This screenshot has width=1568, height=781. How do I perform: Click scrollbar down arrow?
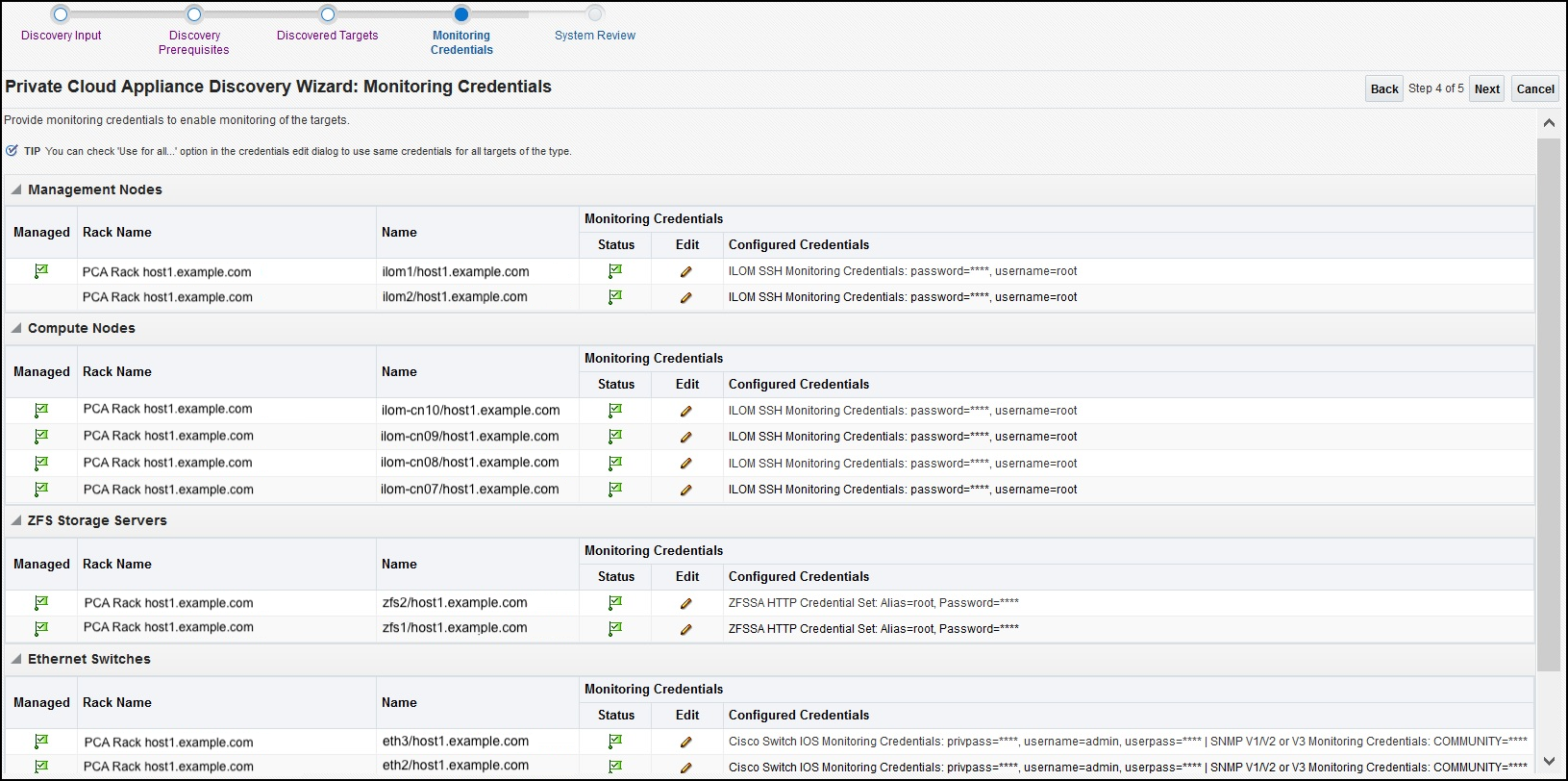tap(1549, 763)
